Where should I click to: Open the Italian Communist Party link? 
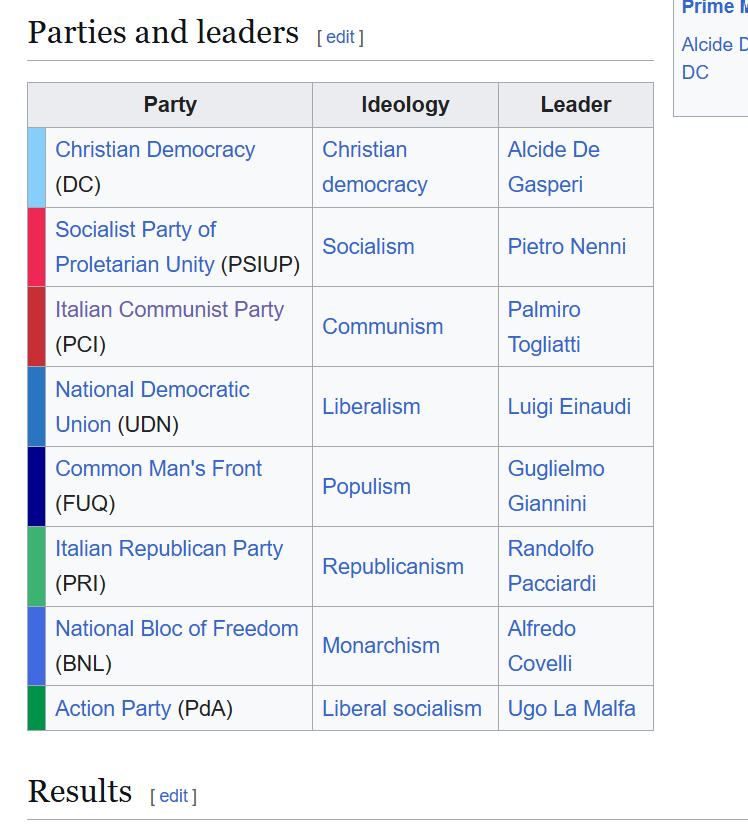click(170, 309)
